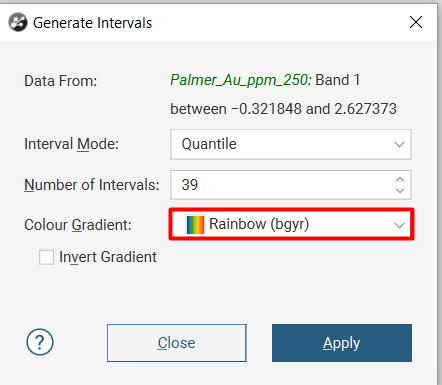Screen dimensions: 442x385
Task: Tick the Invert Gradient checkbox
Action: (46, 257)
